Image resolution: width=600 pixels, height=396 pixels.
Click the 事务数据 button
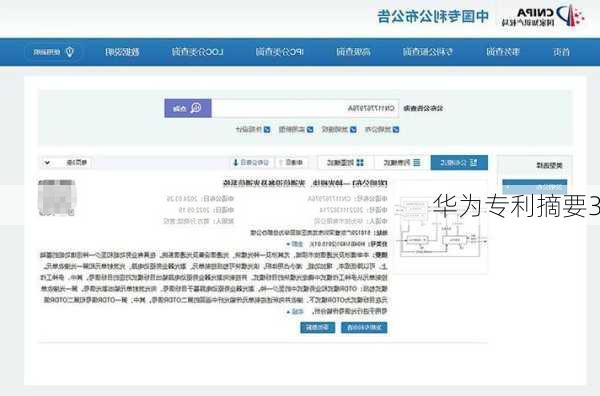click(318, 328)
